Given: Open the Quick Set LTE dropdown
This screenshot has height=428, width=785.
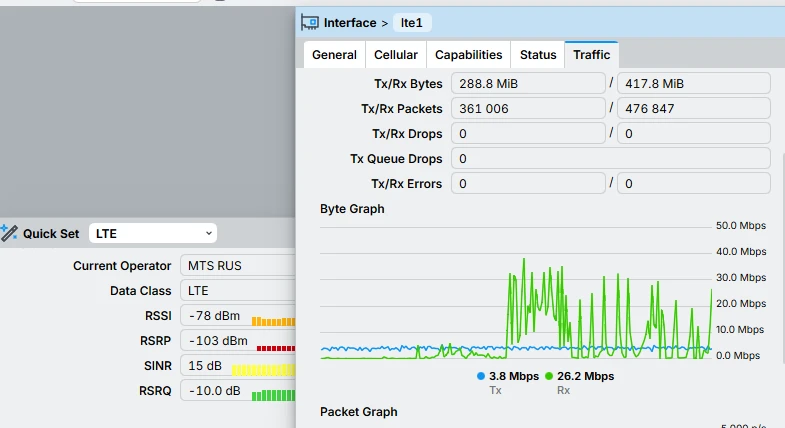Looking at the screenshot, I should click(x=153, y=233).
